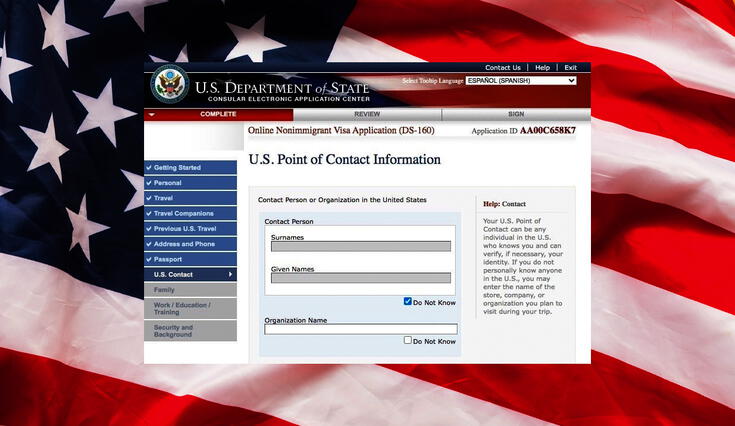
Task: Click the Exit link
Action: 570,67
